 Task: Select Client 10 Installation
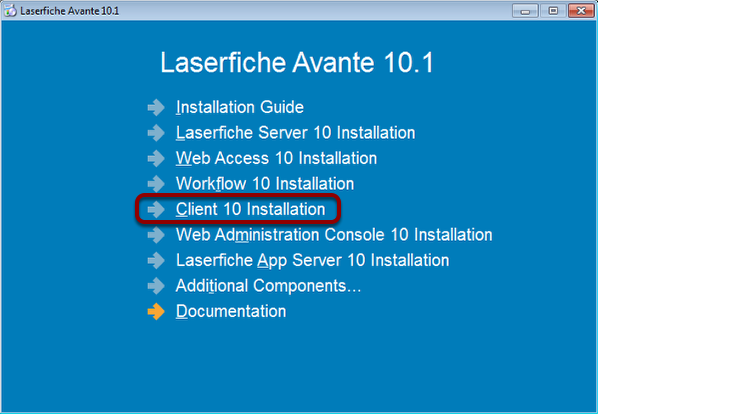click(250, 209)
